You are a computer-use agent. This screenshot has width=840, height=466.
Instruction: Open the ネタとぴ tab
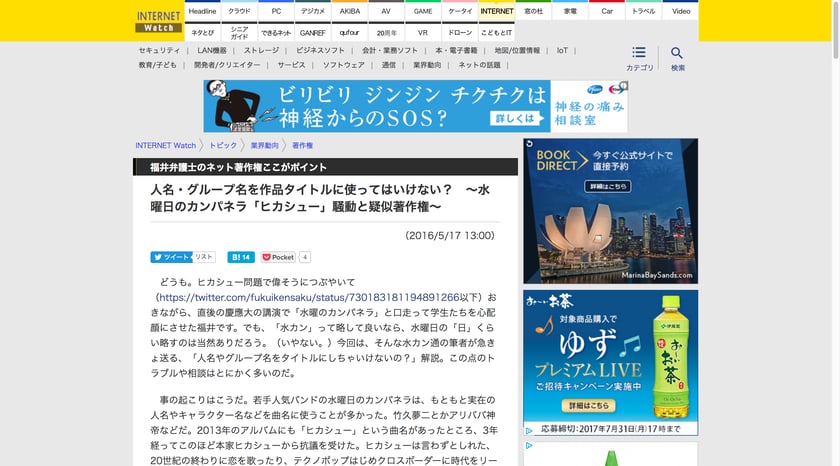pos(202,33)
